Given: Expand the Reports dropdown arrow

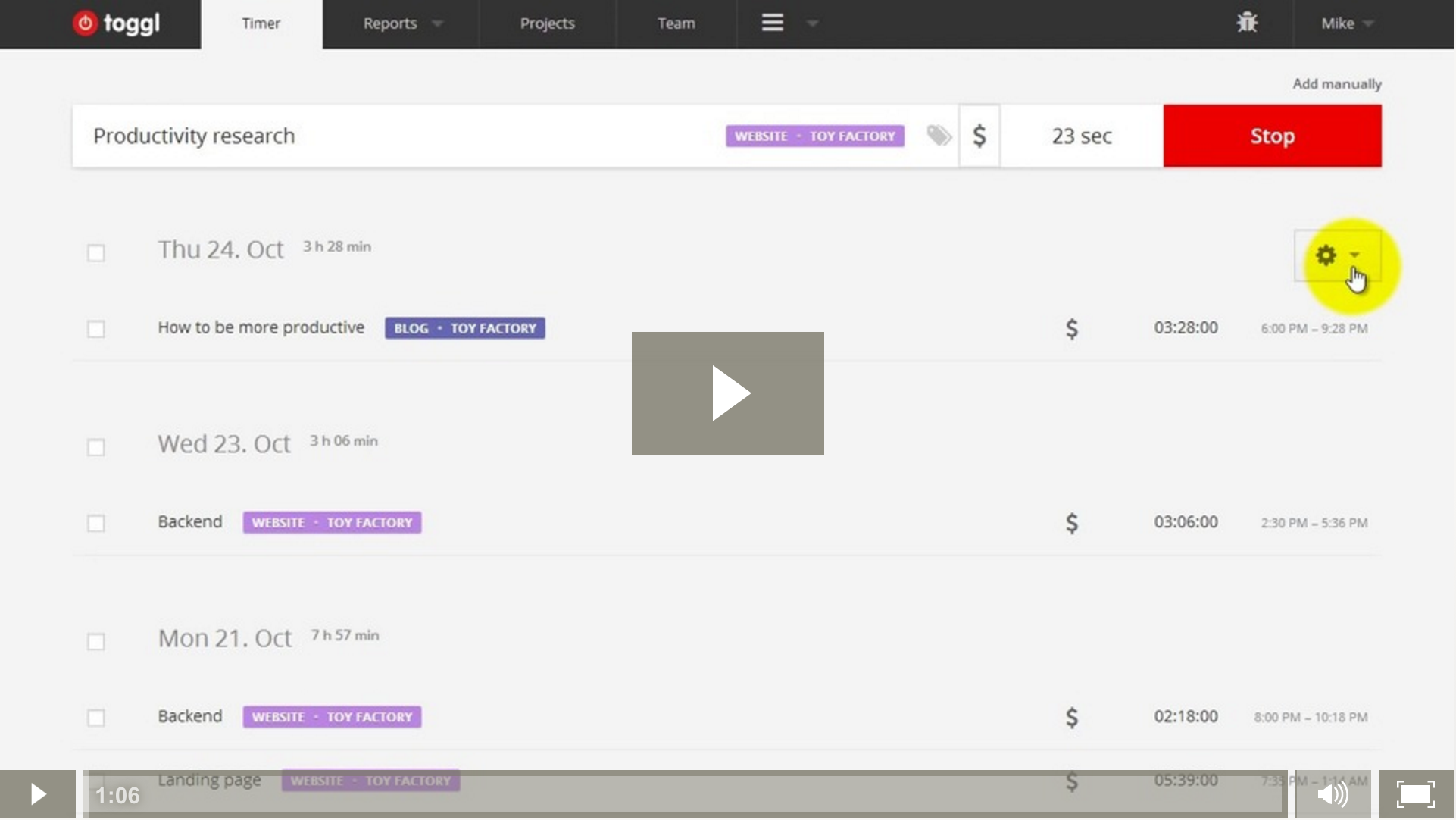Looking at the screenshot, I should coord(437,23).
